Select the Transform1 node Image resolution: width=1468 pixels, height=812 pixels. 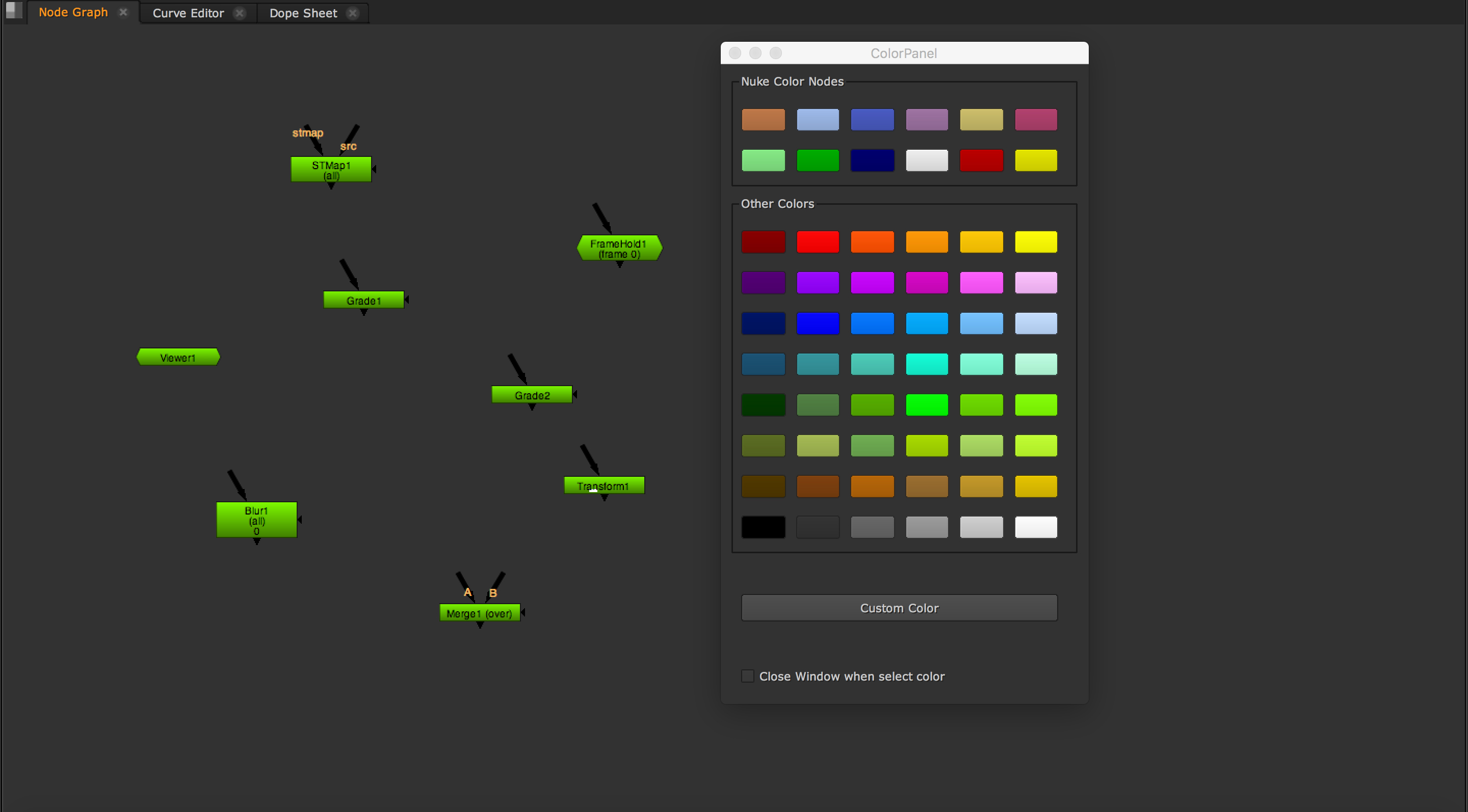(x=604, y=485)
